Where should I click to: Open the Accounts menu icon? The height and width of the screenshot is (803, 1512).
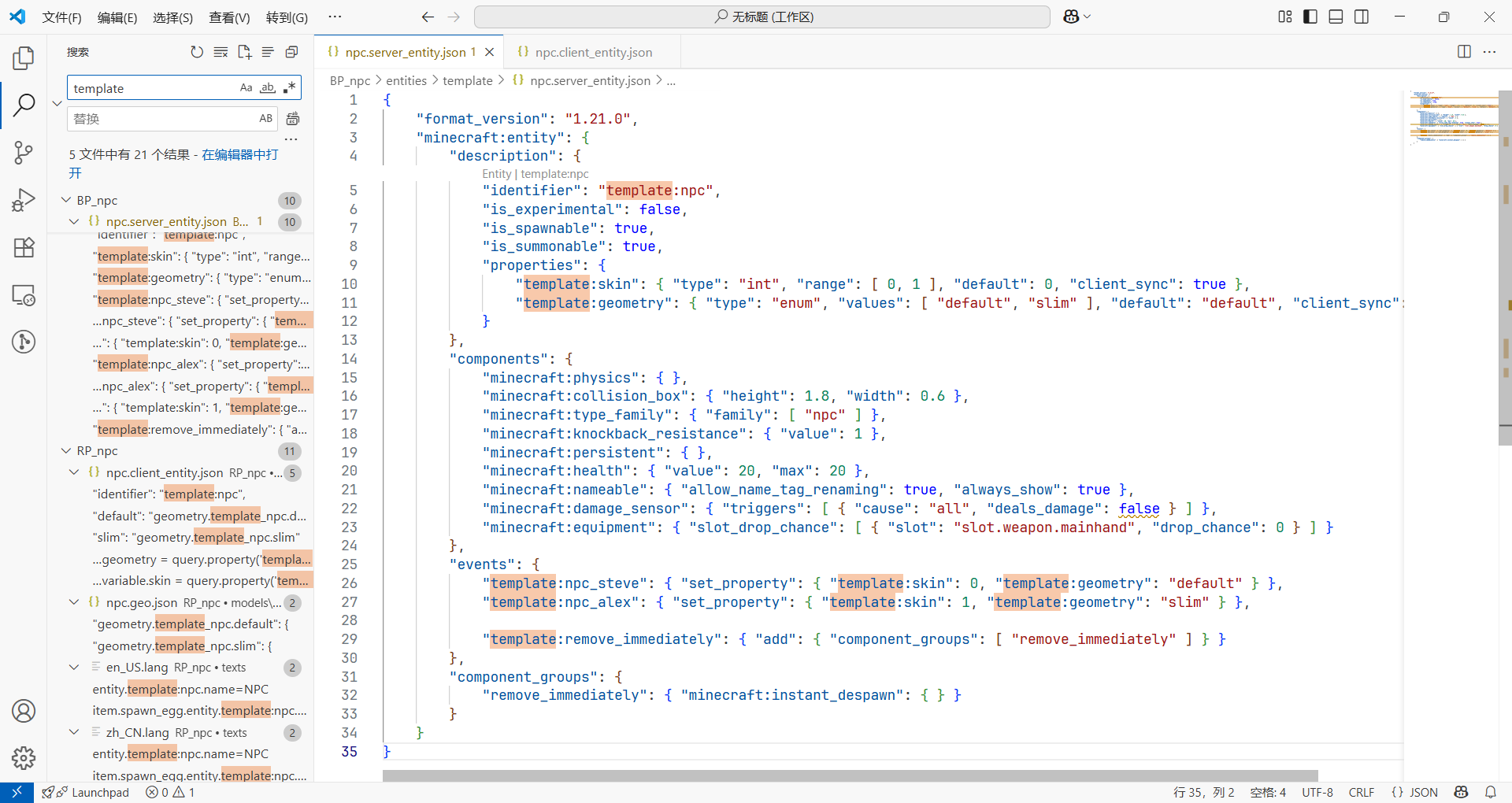[x=24, y=711]
